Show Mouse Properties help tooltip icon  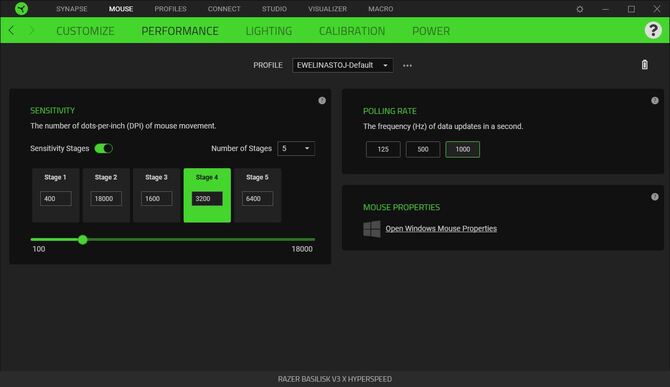(655, 197)
